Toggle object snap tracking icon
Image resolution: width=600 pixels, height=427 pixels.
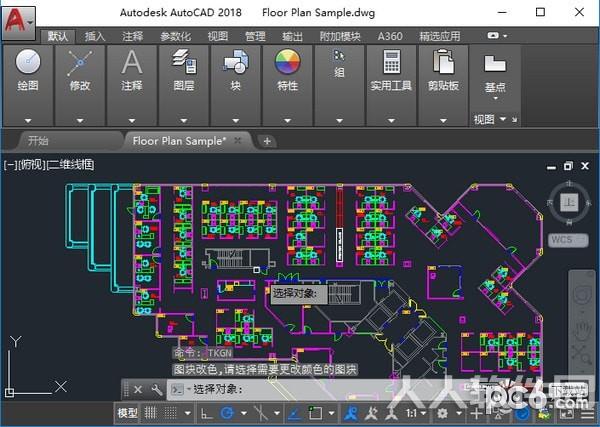[x=294, y=414]
